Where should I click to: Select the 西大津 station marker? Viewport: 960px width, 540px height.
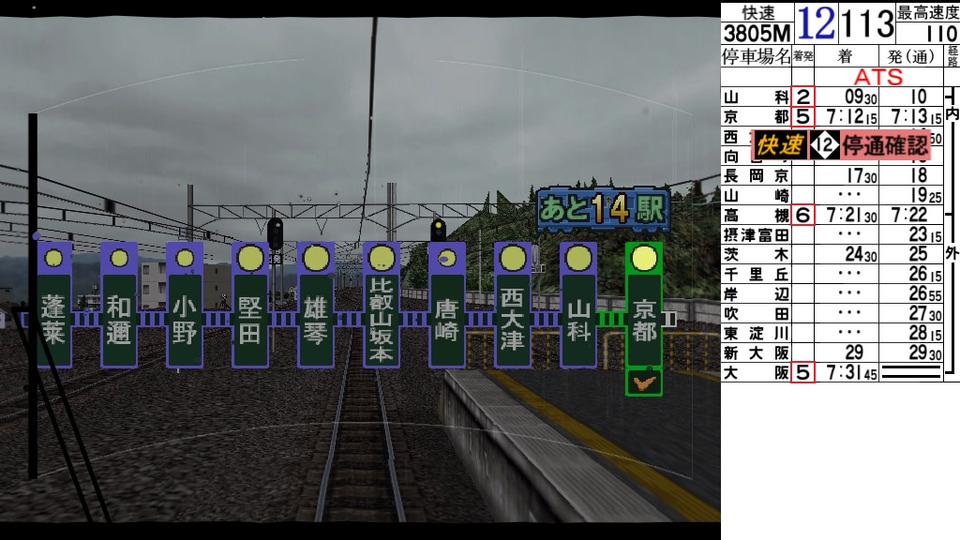point(512,304)
